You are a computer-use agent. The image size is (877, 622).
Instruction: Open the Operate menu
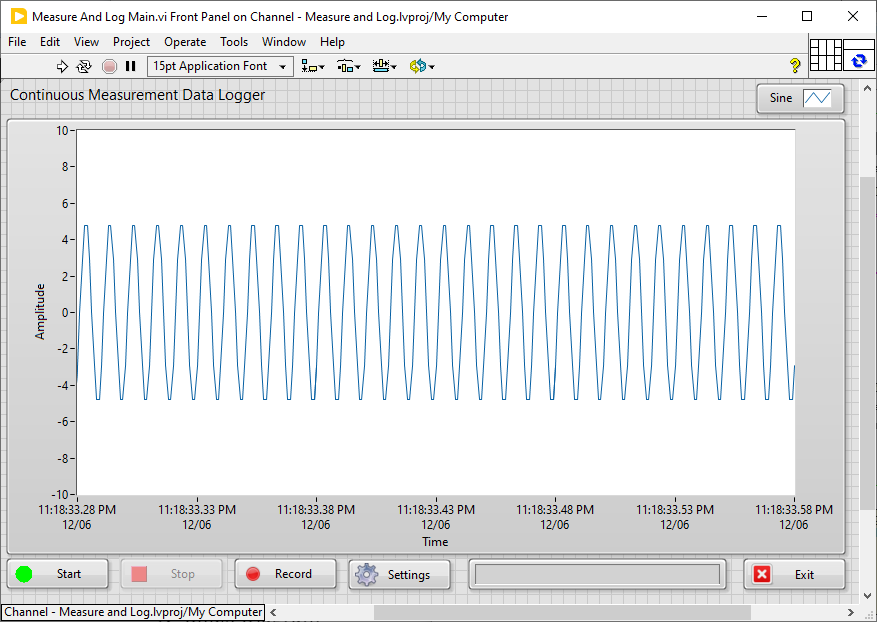(185, 42)
